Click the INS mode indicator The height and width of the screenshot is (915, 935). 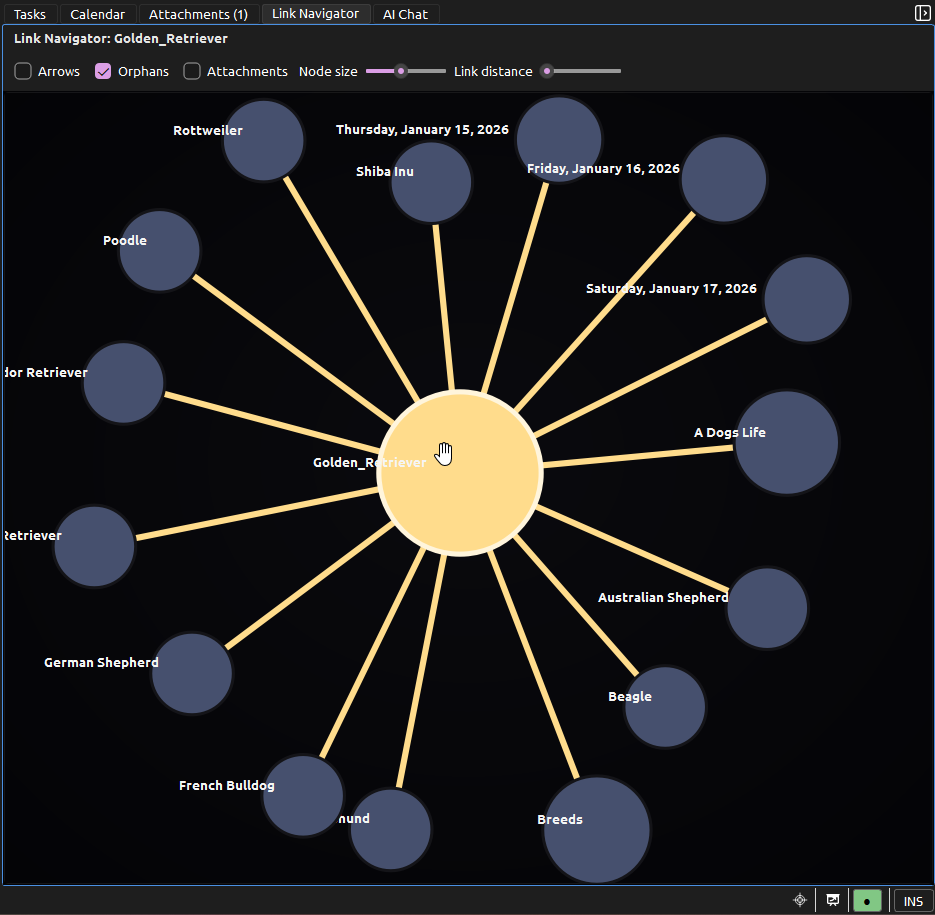point(911,900)
